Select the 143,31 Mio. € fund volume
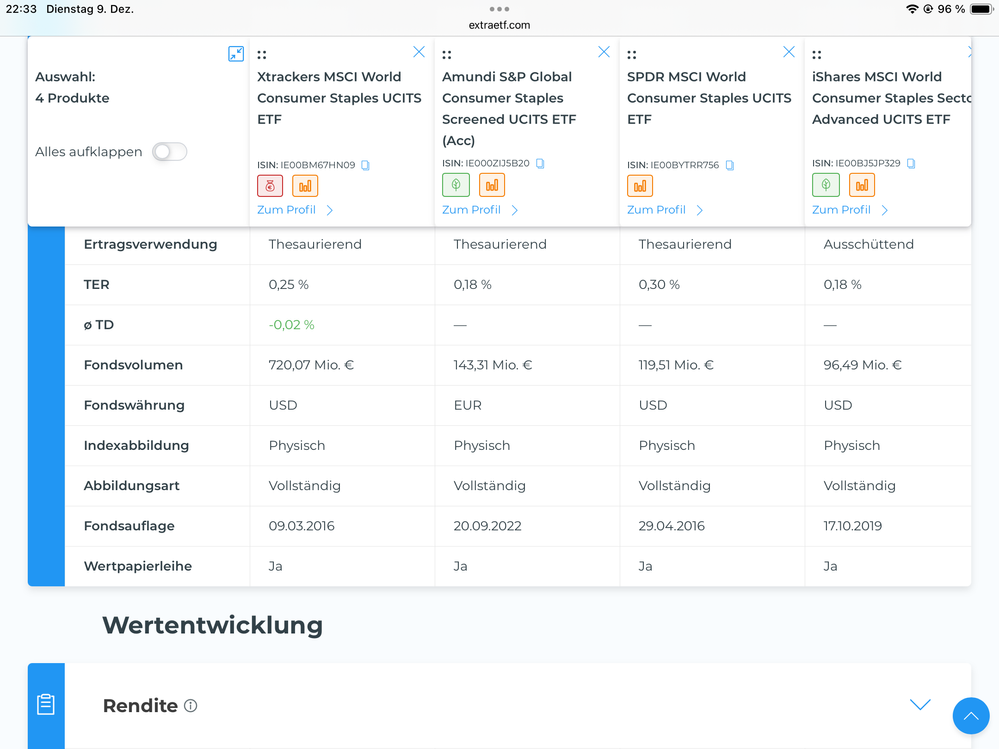The width and height of the screenshot is (999, 749). 492,365
